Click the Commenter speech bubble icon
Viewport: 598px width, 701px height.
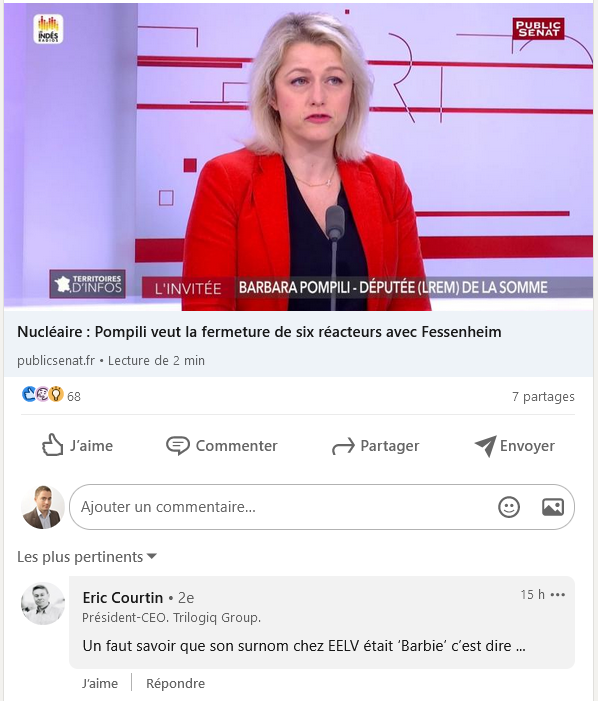click(177, 446)
